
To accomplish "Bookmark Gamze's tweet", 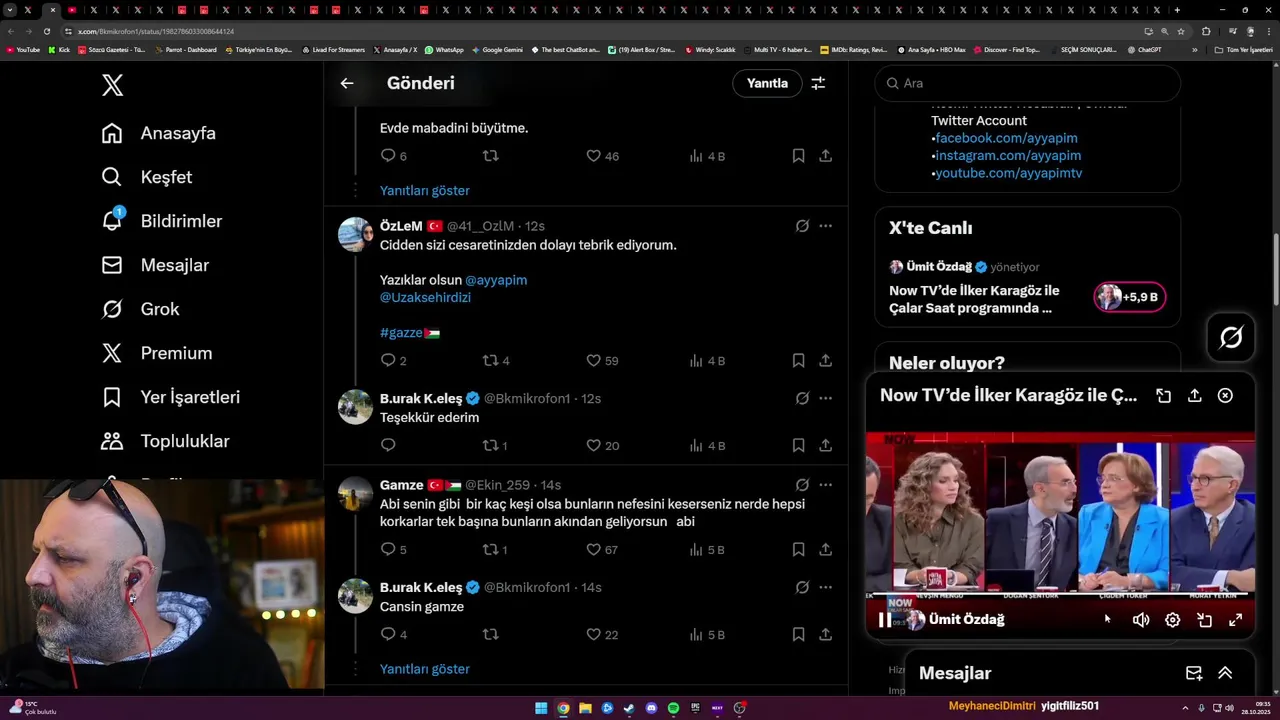I will click(x=798, y=549).
